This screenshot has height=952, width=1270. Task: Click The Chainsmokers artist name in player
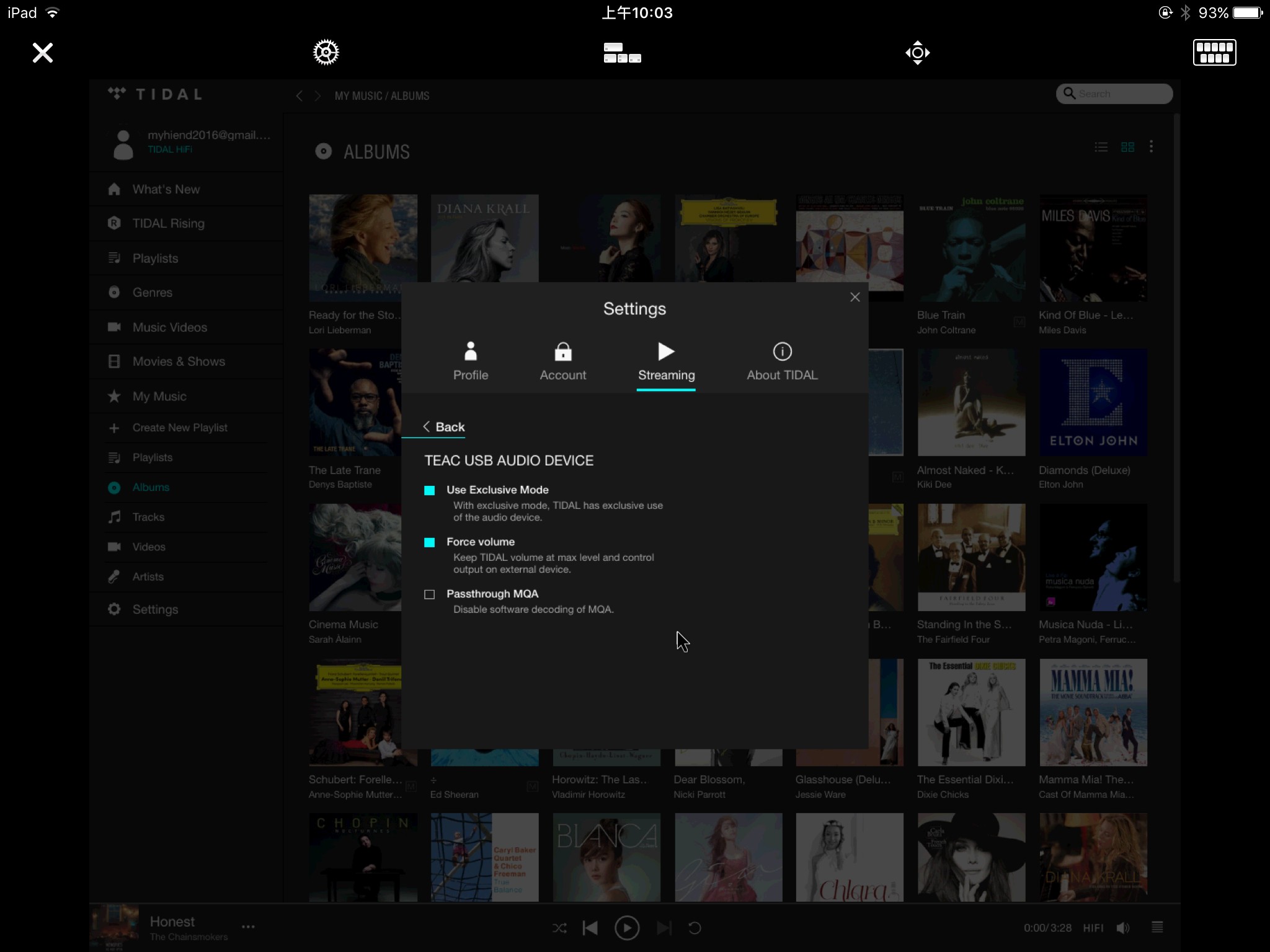[189, 937]
